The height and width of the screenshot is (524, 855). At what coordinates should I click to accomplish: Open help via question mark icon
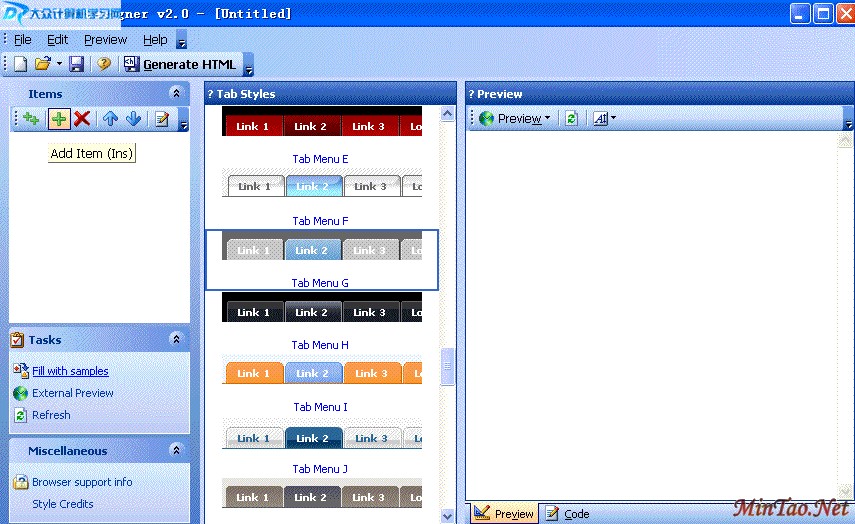103,64
